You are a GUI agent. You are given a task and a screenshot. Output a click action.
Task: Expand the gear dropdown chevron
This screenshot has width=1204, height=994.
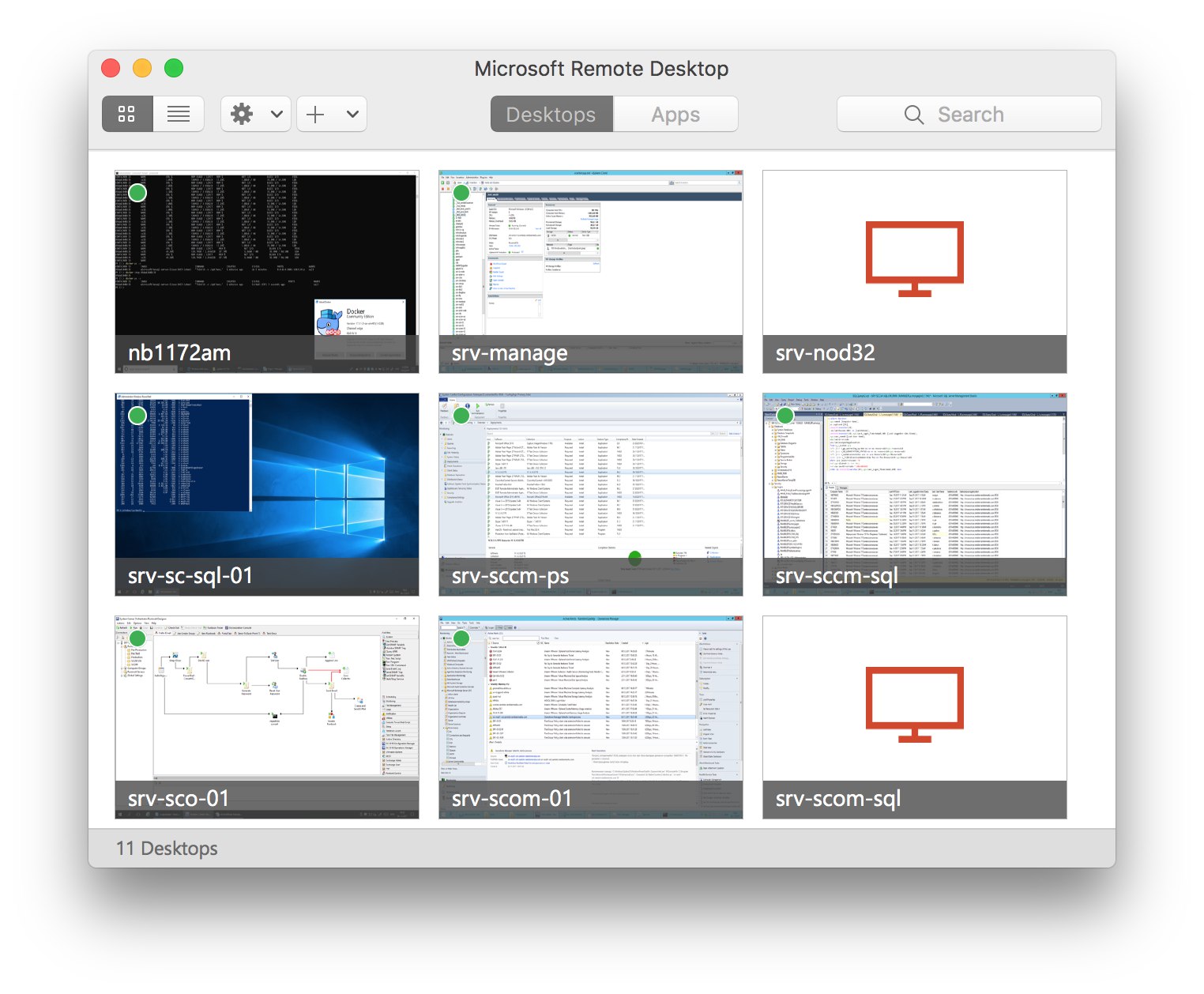tap(277, 115)
